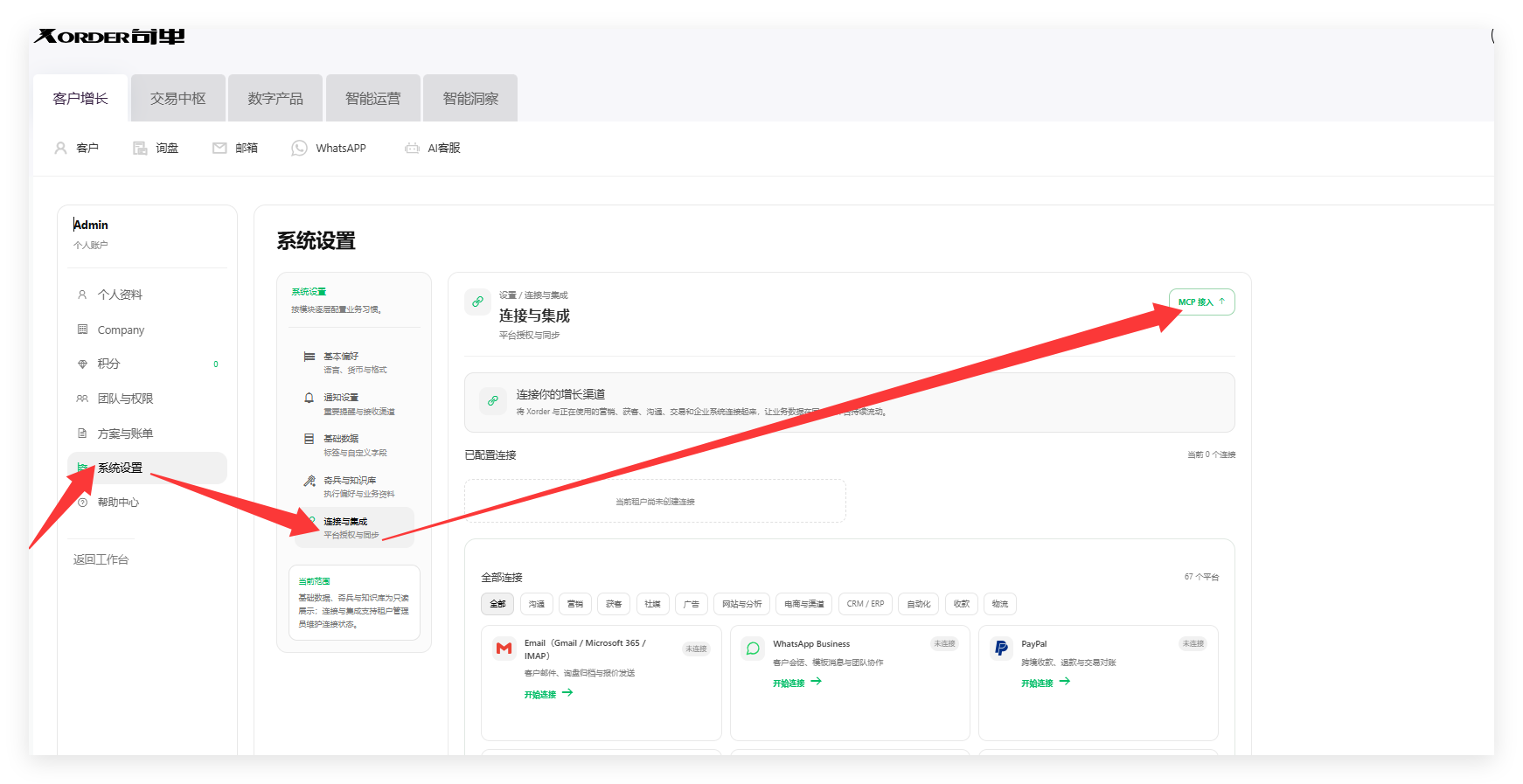Switch to the 数字产品 tab

pos(275,98)
